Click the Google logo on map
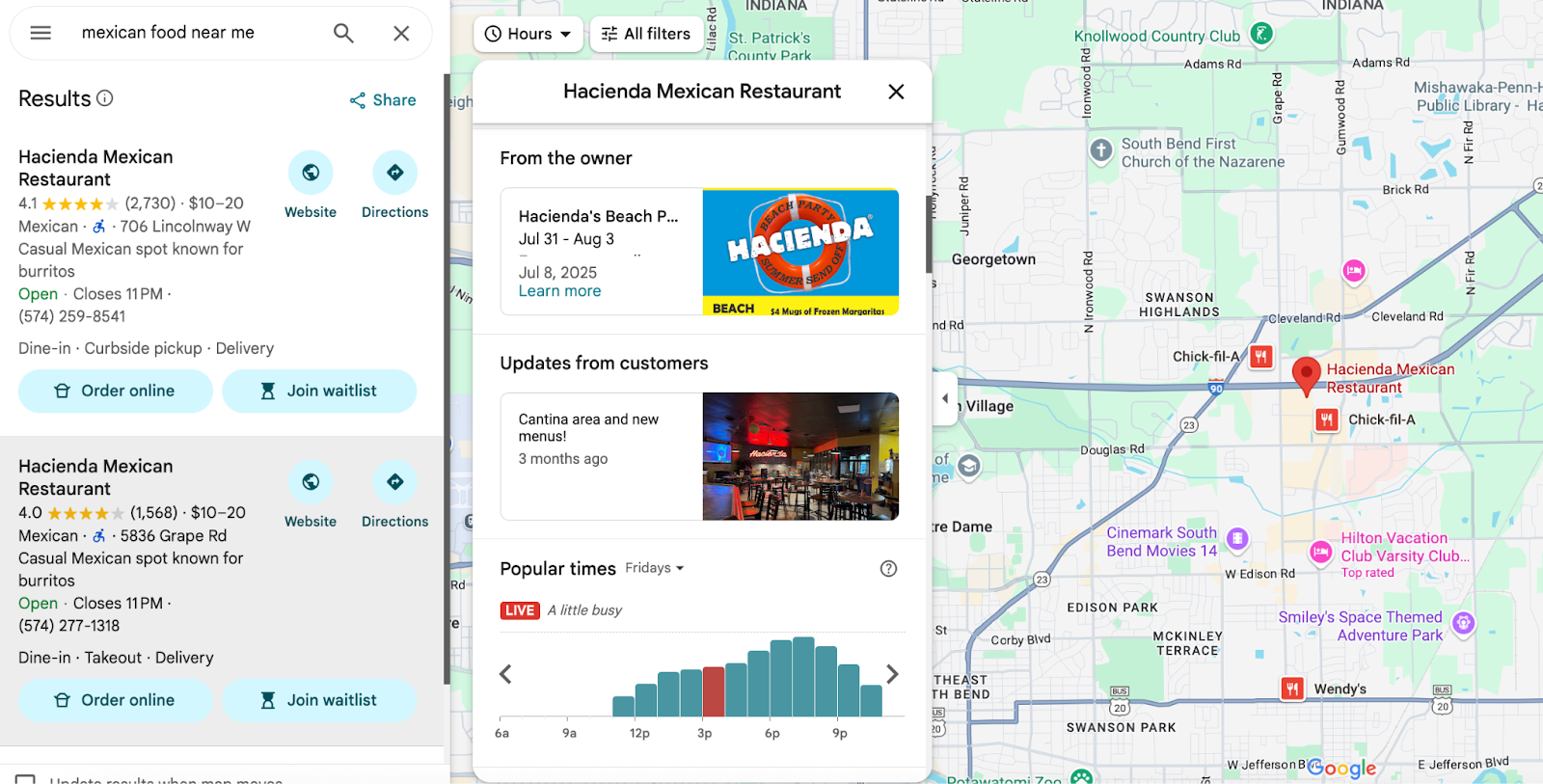 pos(1341,769)
